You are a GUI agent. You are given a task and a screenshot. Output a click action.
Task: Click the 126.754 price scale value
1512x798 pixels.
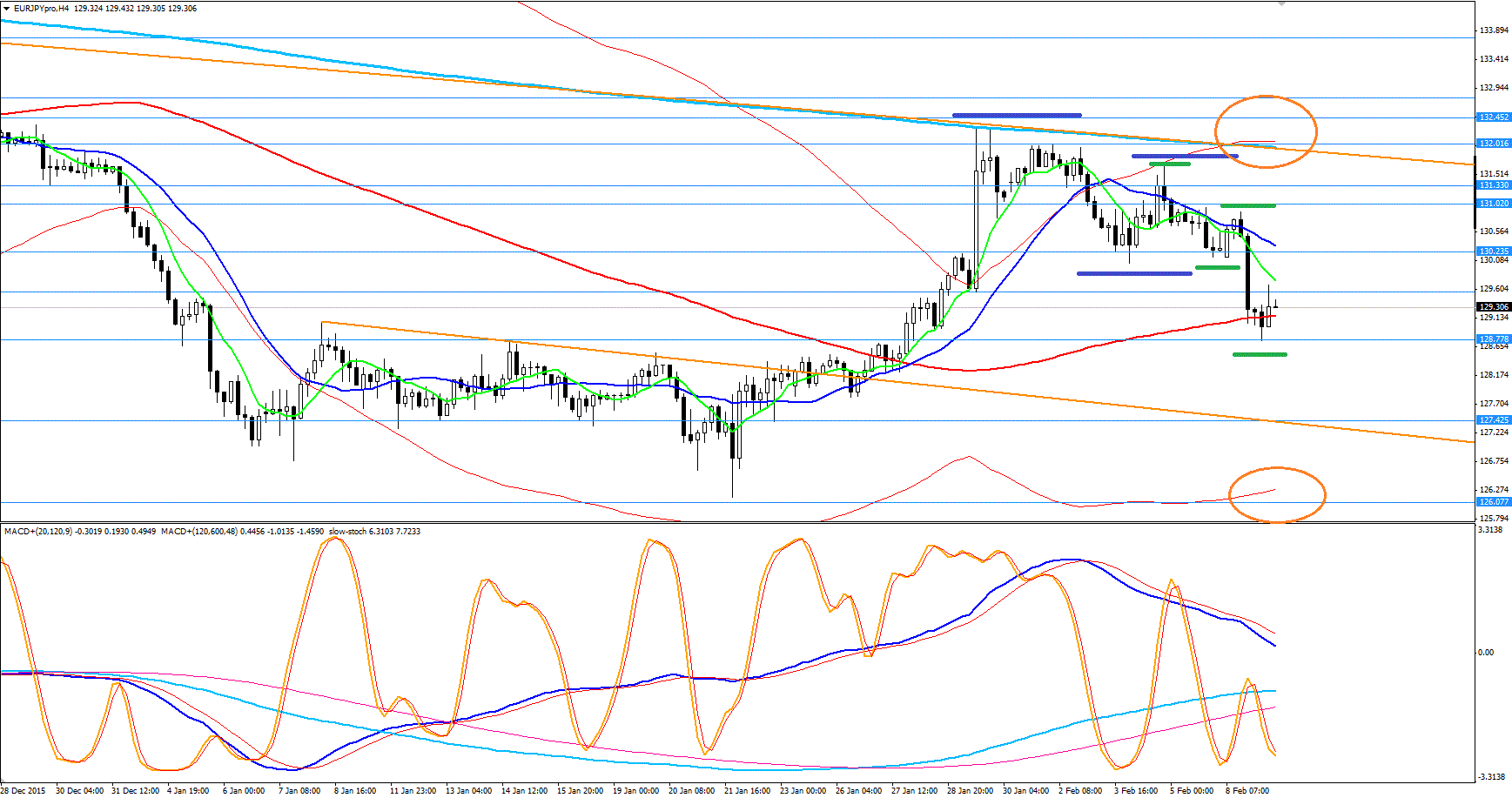tap(1494, 461)
